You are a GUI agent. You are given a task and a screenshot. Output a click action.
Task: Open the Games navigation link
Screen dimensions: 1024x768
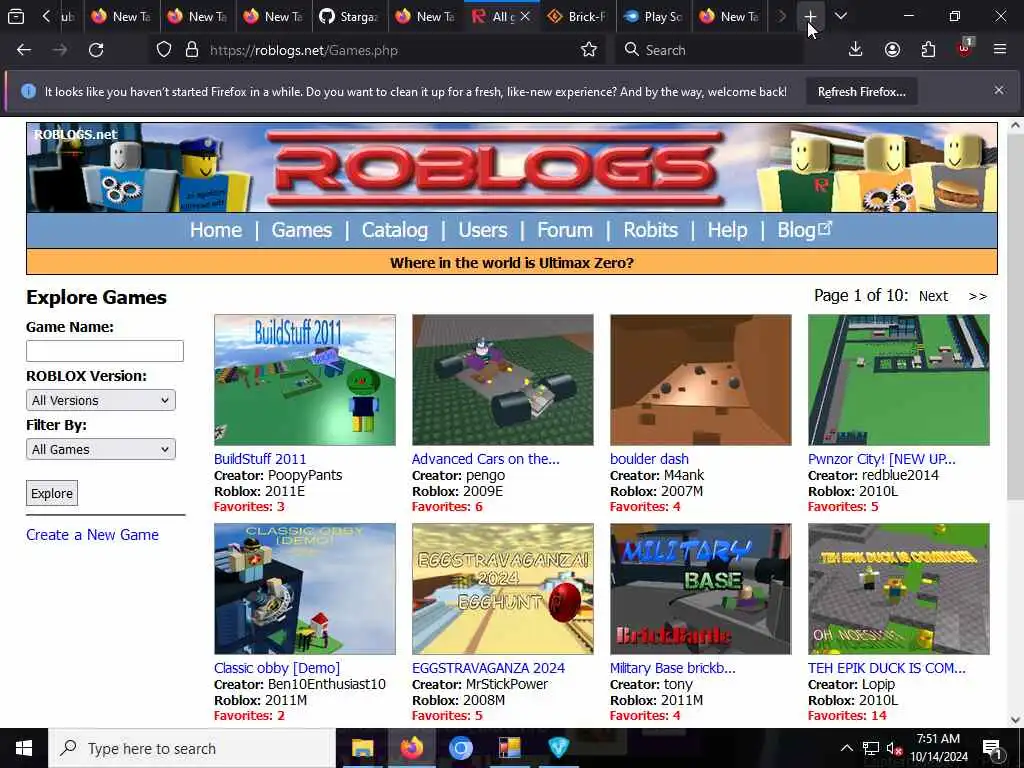tap(302, 230)
